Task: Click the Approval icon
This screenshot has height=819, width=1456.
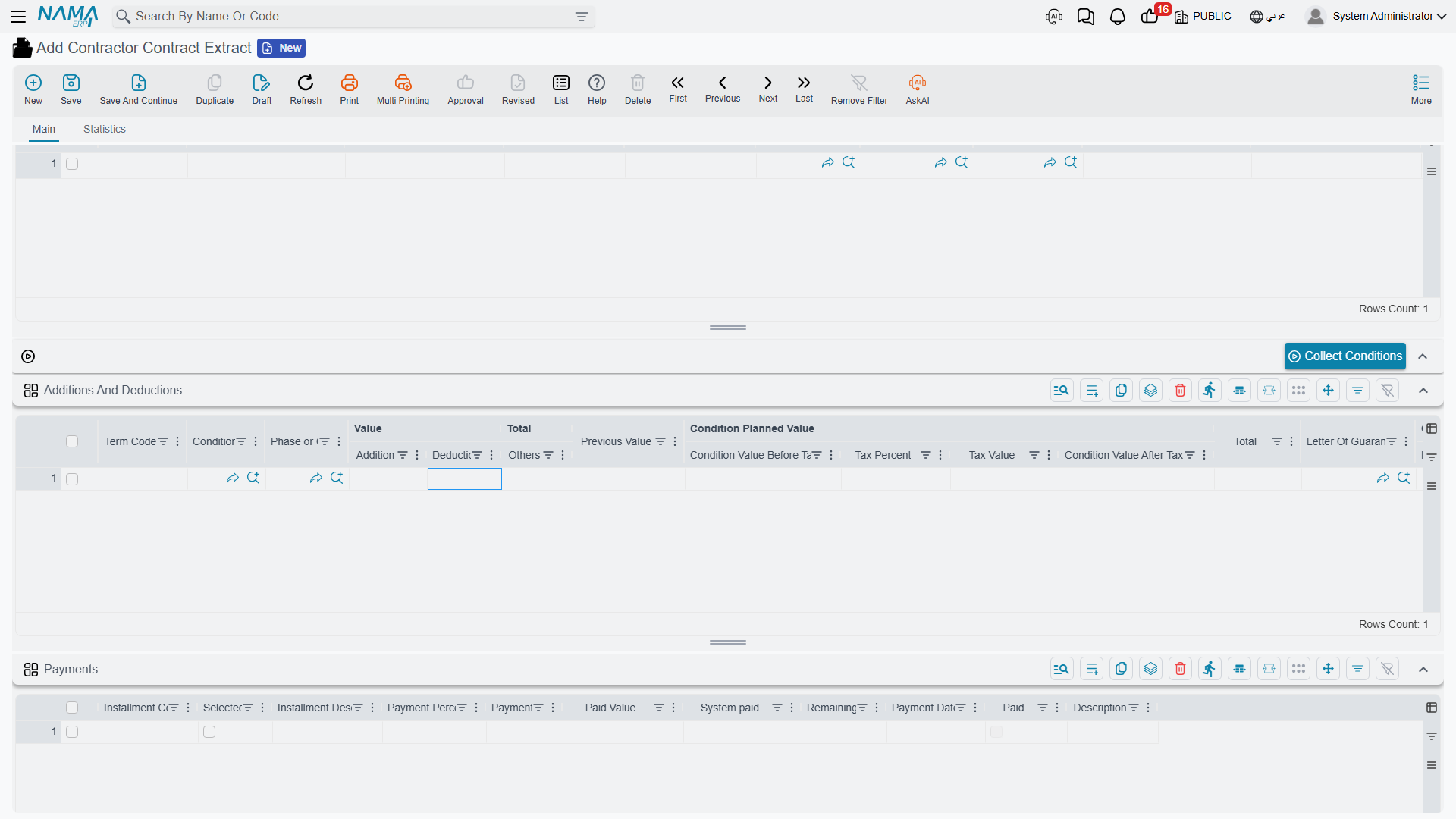Action: tap(466, 89)
